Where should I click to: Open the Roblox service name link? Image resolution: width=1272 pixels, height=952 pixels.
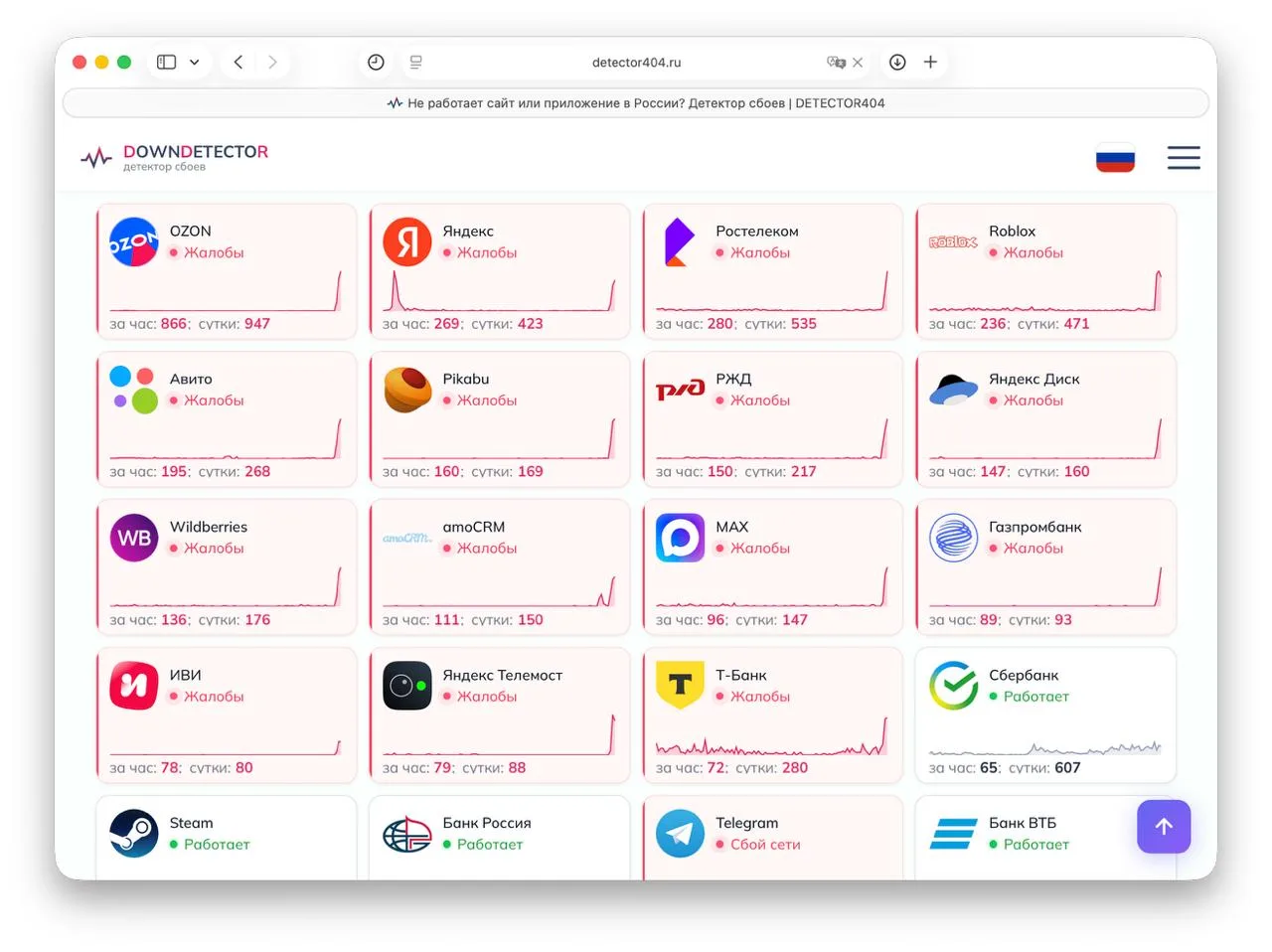(1012, 231)
